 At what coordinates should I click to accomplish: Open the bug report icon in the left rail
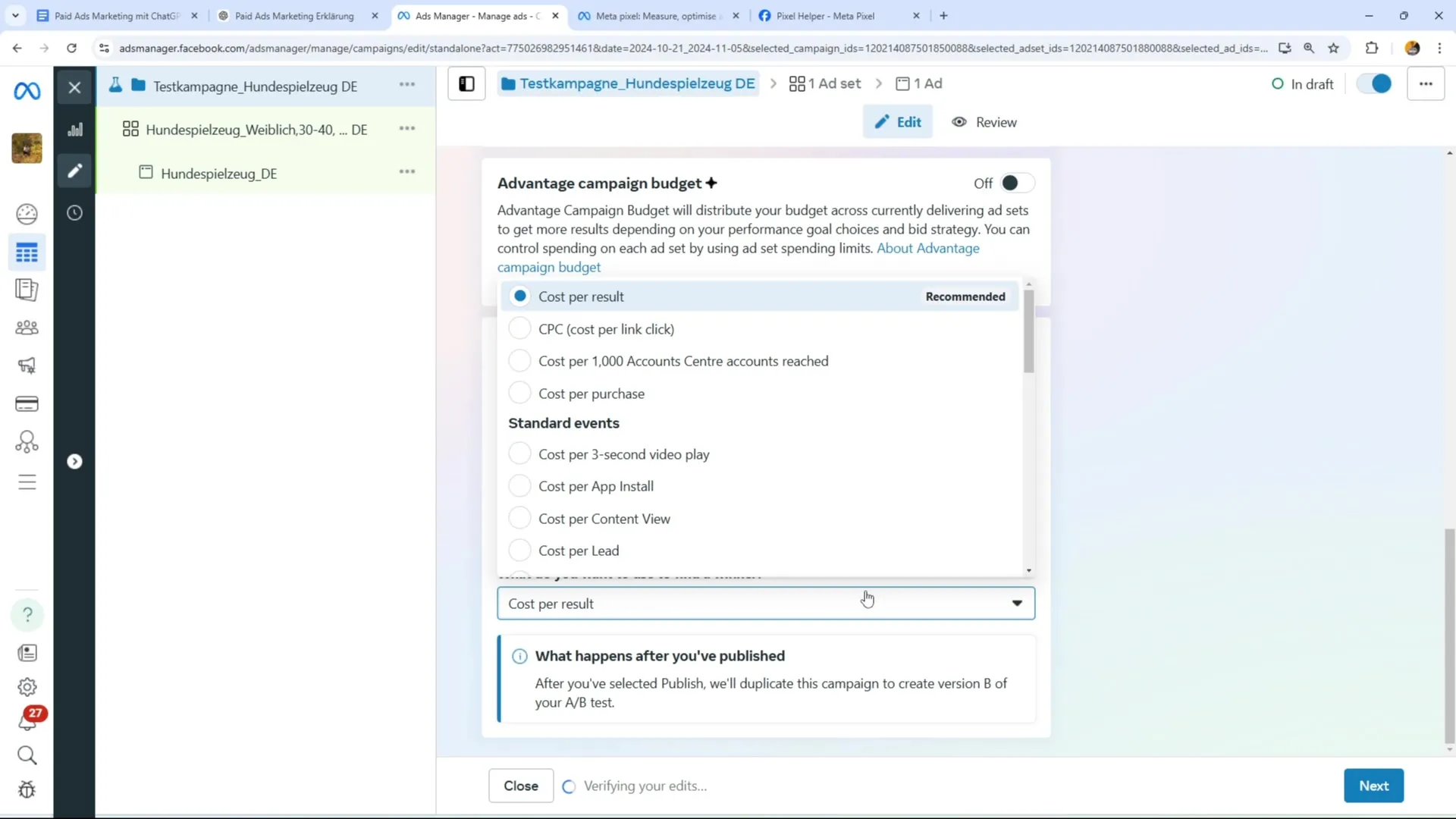pyautogui.click(x=27, y=790)
